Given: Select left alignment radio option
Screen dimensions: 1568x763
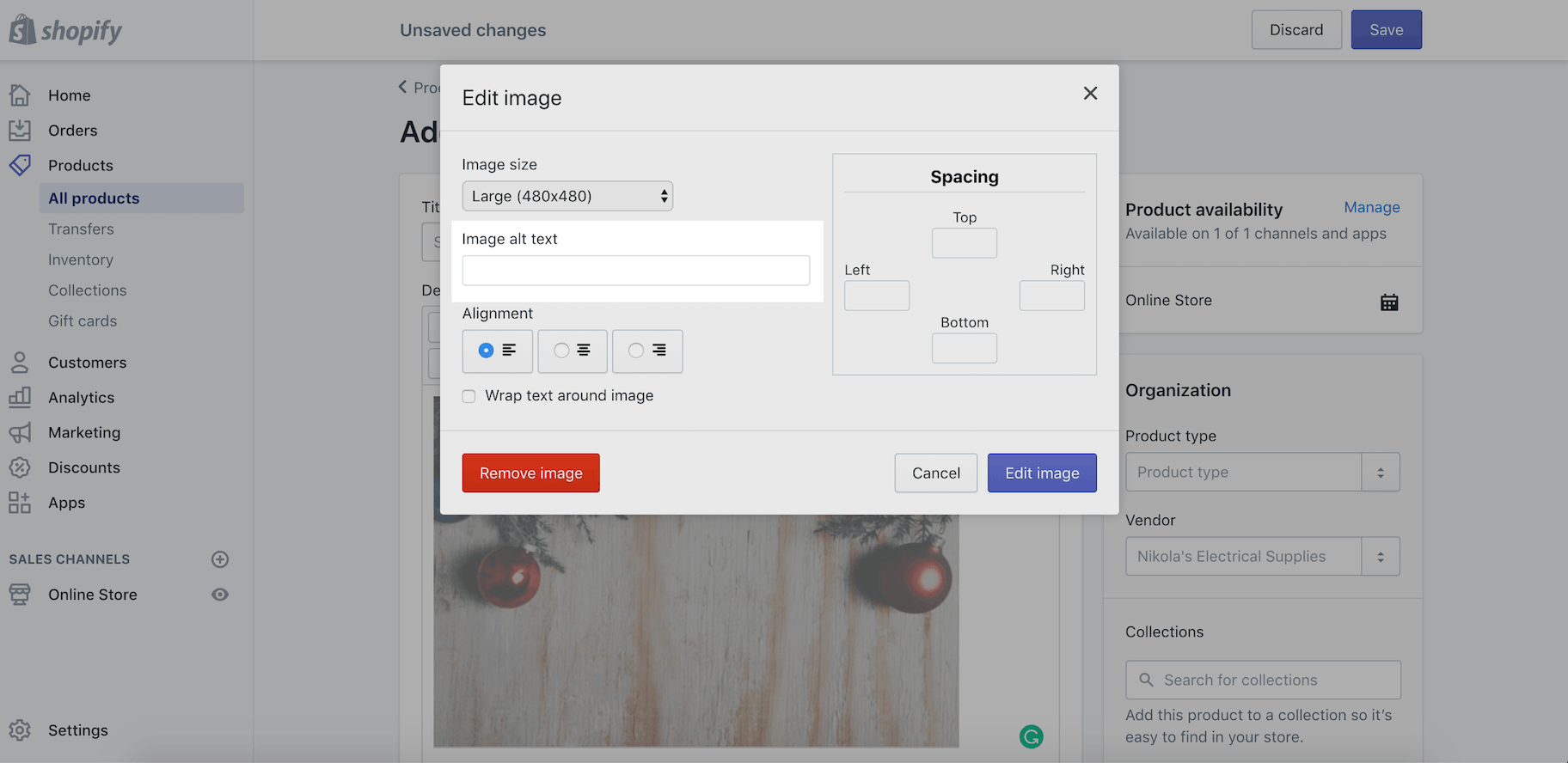Looking at the screenshot, I should 487,351.
